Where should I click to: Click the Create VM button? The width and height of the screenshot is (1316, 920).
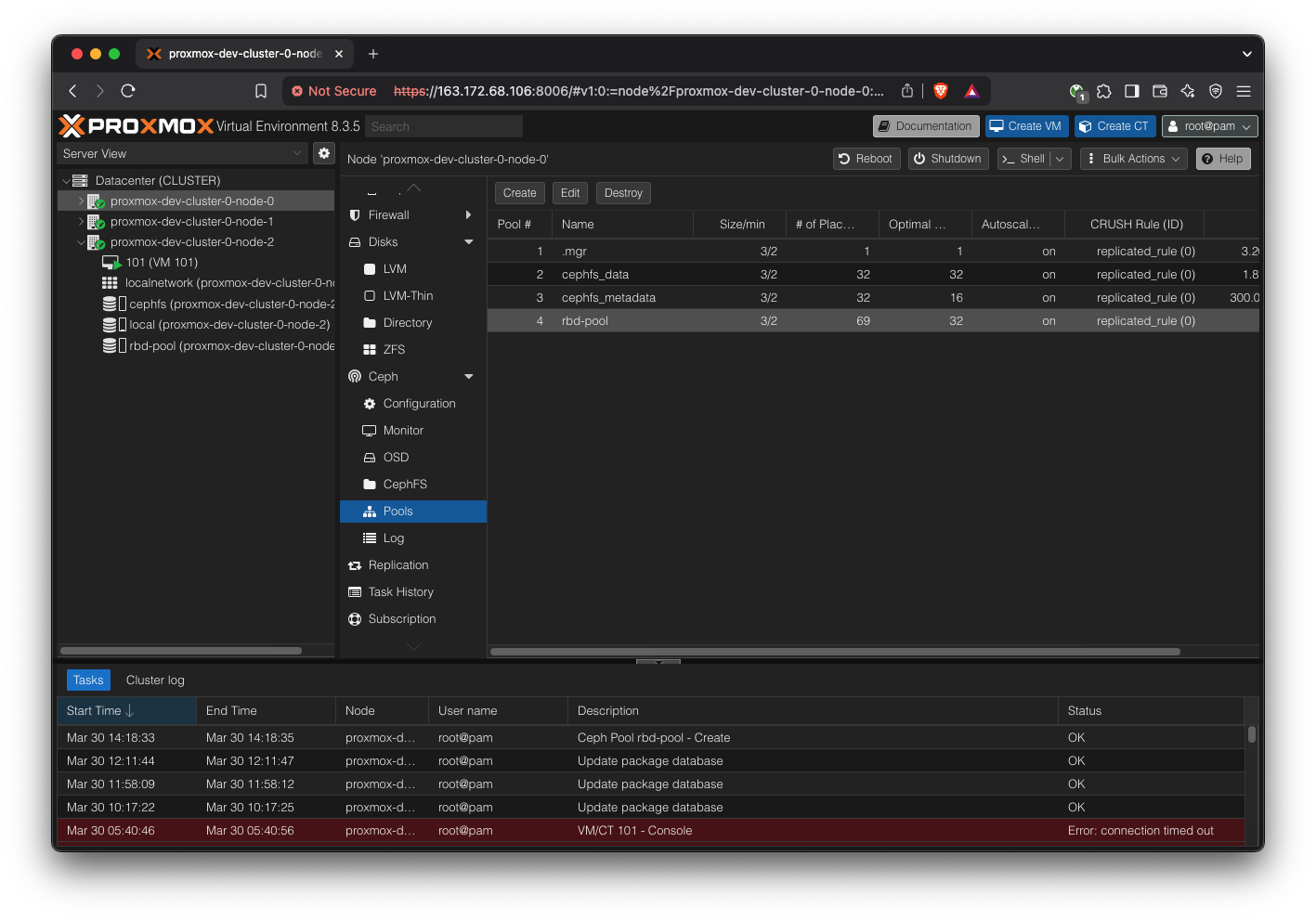pyautogui.click(x=1025, y=126)
